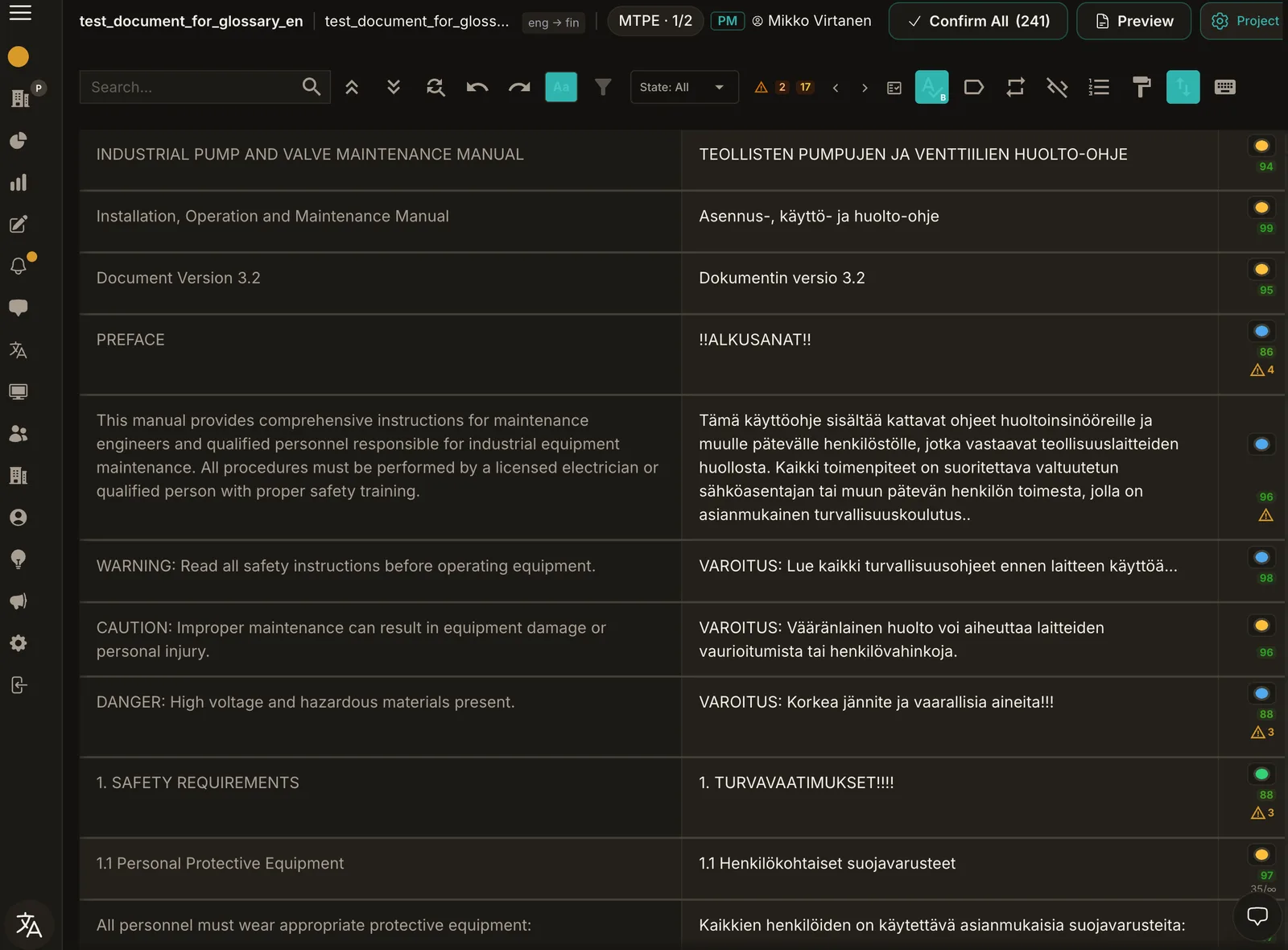Screen dimensions: 1288x950
Task: Click the PM role badge
Action: pyautogui.click(x=728, y=21)
